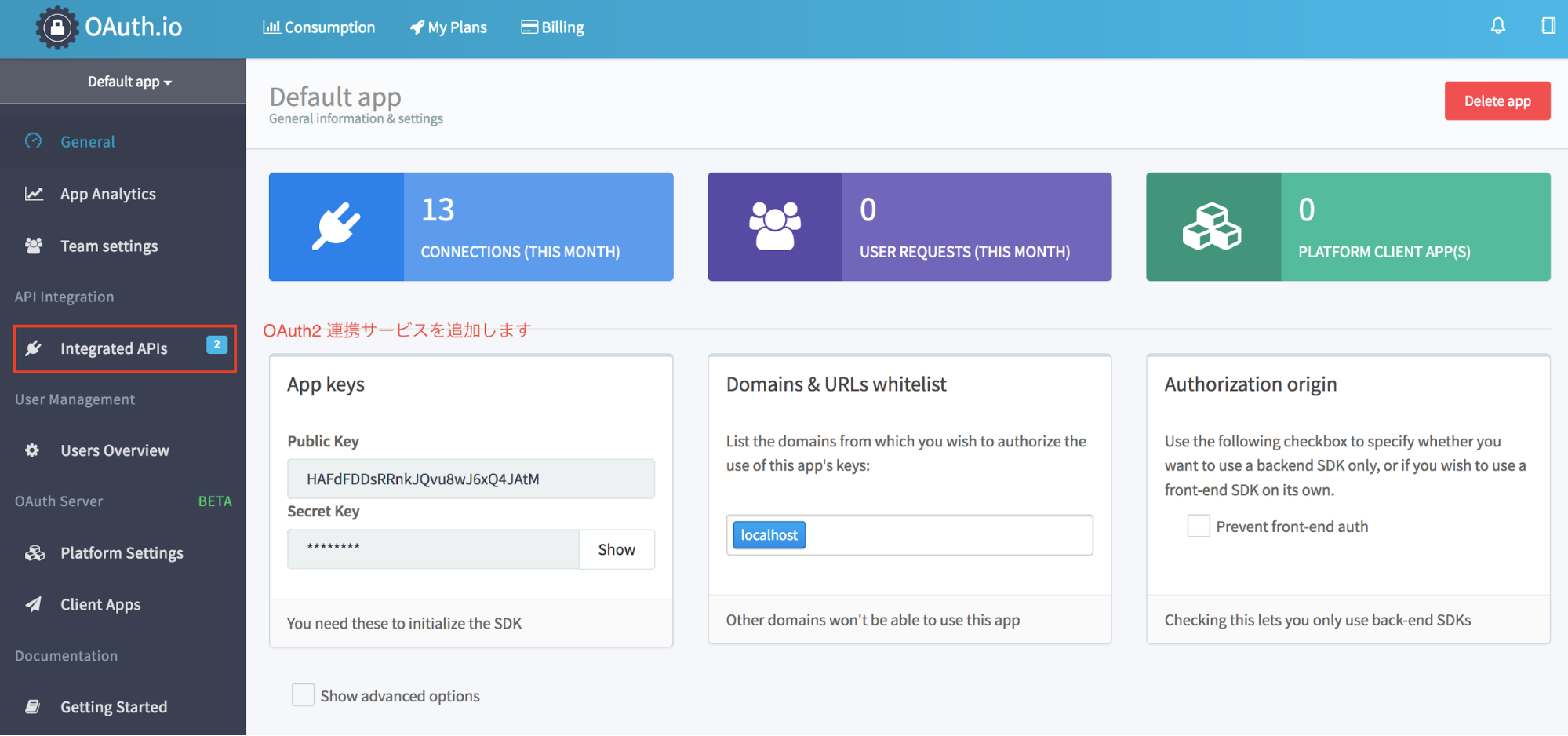The height and width of the screenshot is (736, 1568).
Task: Click the Integrated APIs count badge
Action: [x=217, y=344]
